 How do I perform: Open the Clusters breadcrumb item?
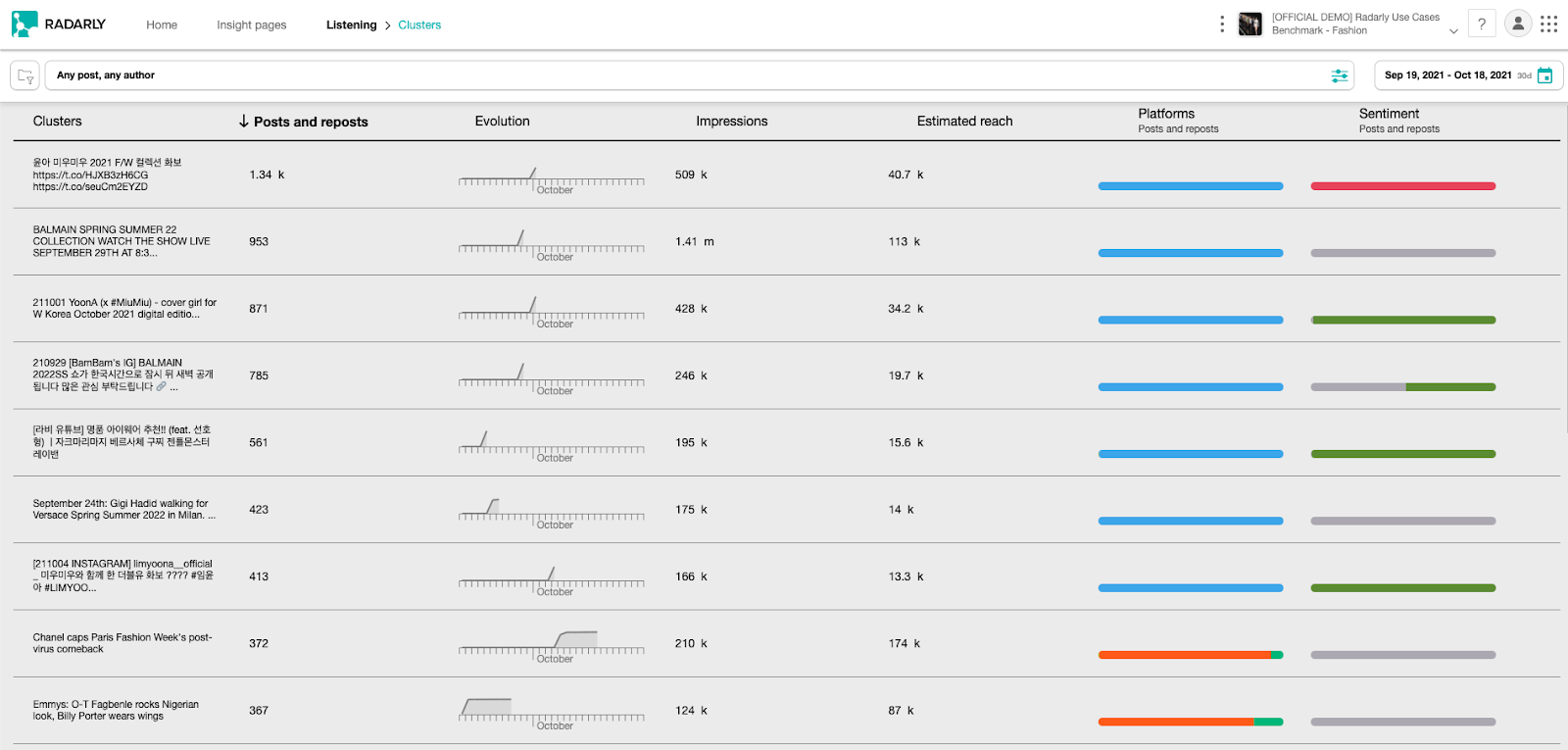point(419,25)
